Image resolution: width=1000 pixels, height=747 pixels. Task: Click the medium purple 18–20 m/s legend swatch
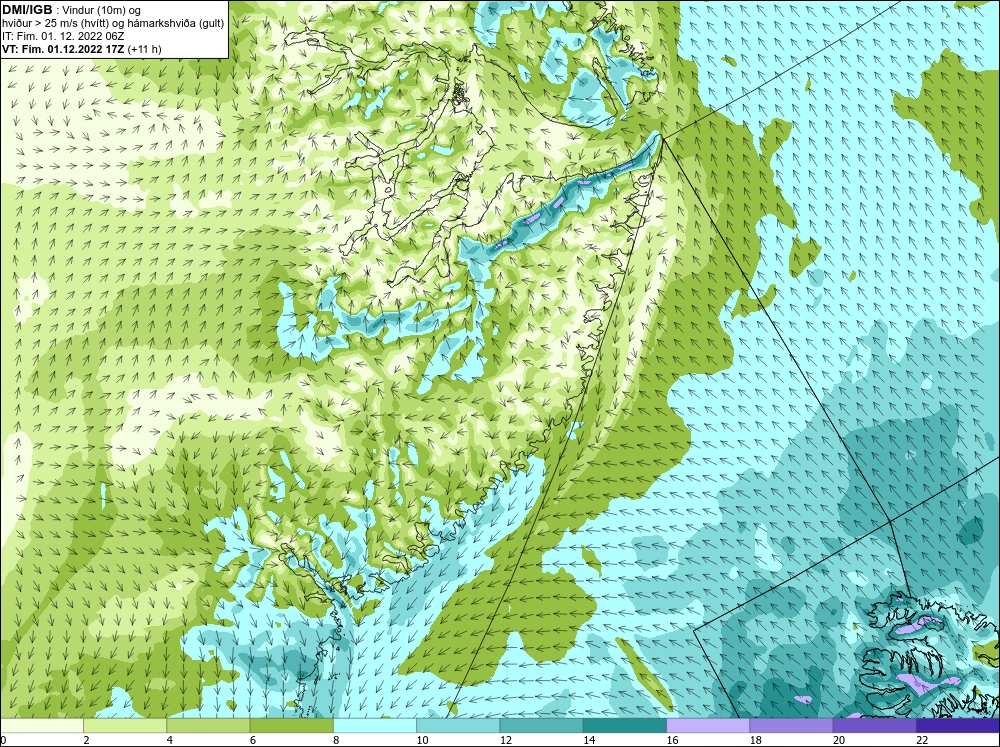coord(791,725)
